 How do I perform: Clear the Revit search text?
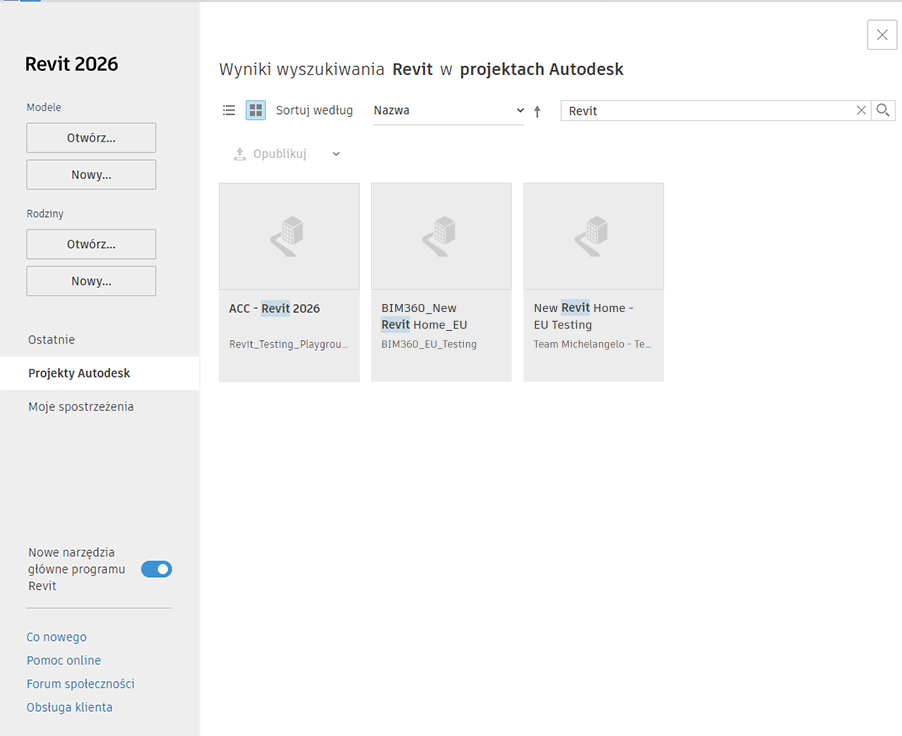[861, 110]
